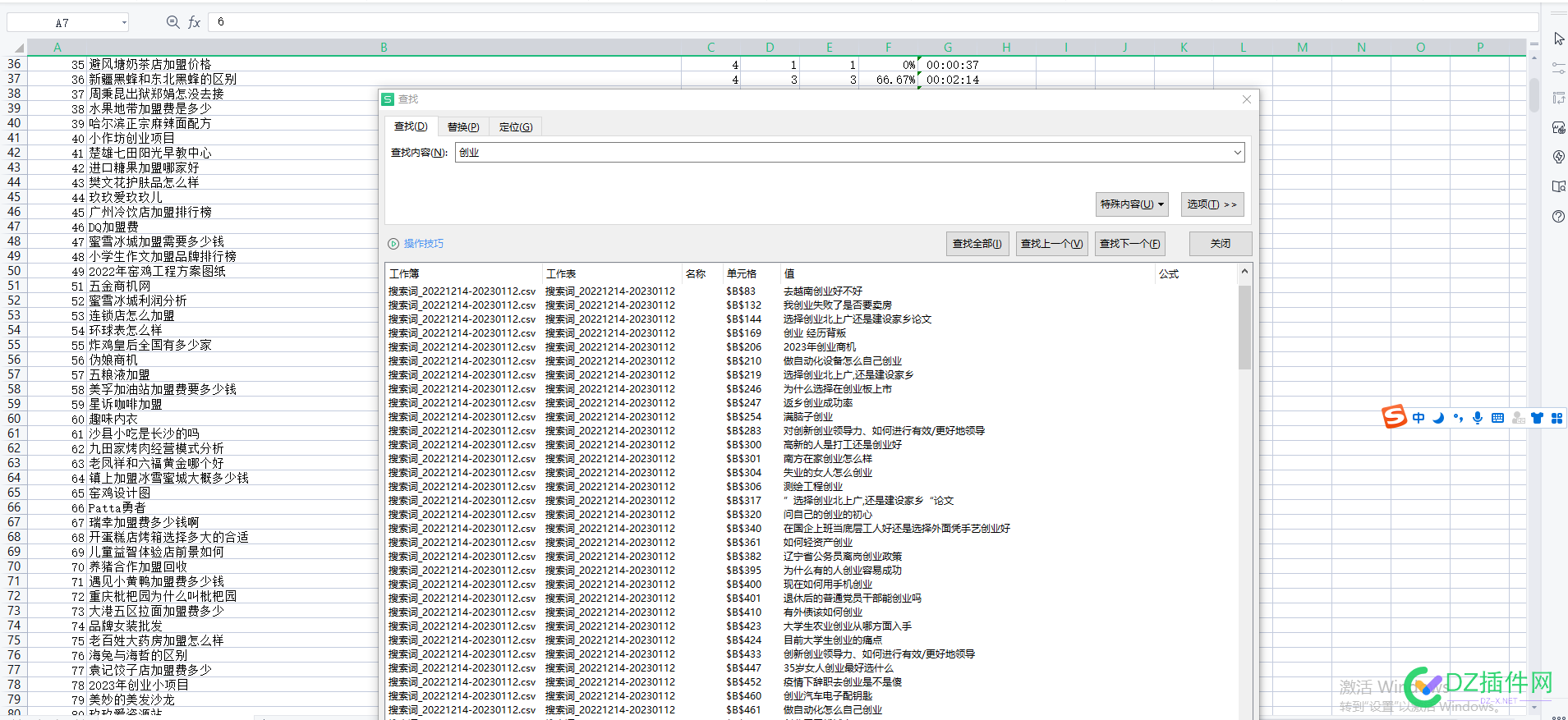Select row 47 header in worksheet

[x=14, y=227]
